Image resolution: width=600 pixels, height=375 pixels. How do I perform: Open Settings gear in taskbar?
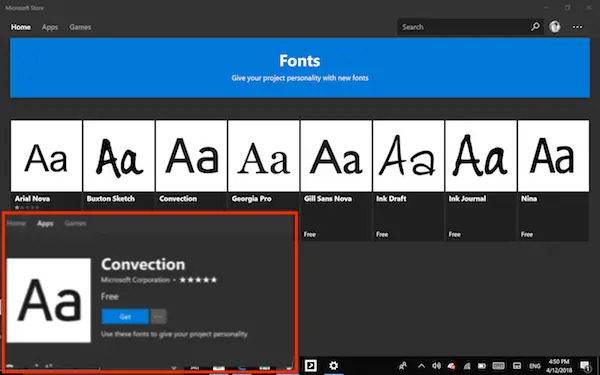click(x=334, y=365)
